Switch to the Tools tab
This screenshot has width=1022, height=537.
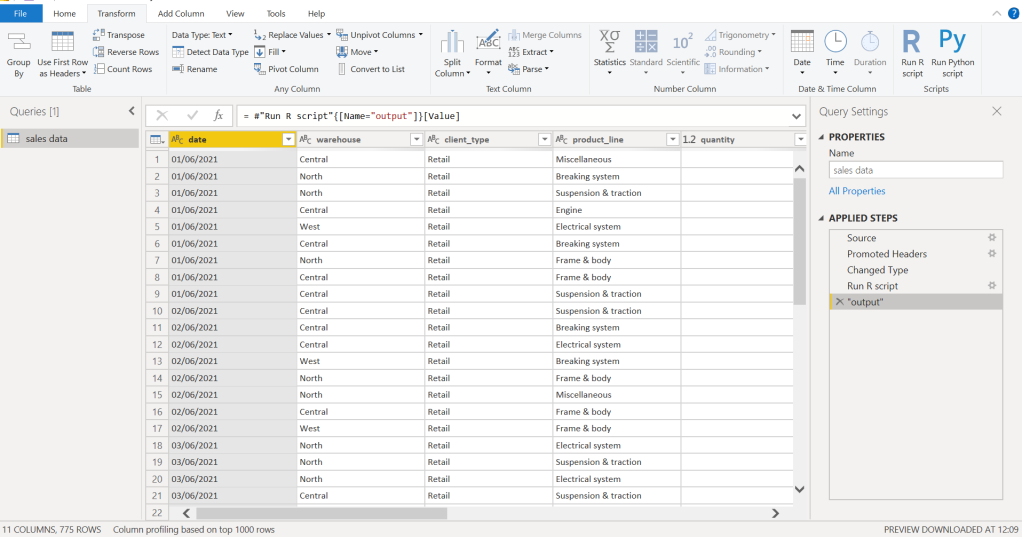tap(276, 13)
